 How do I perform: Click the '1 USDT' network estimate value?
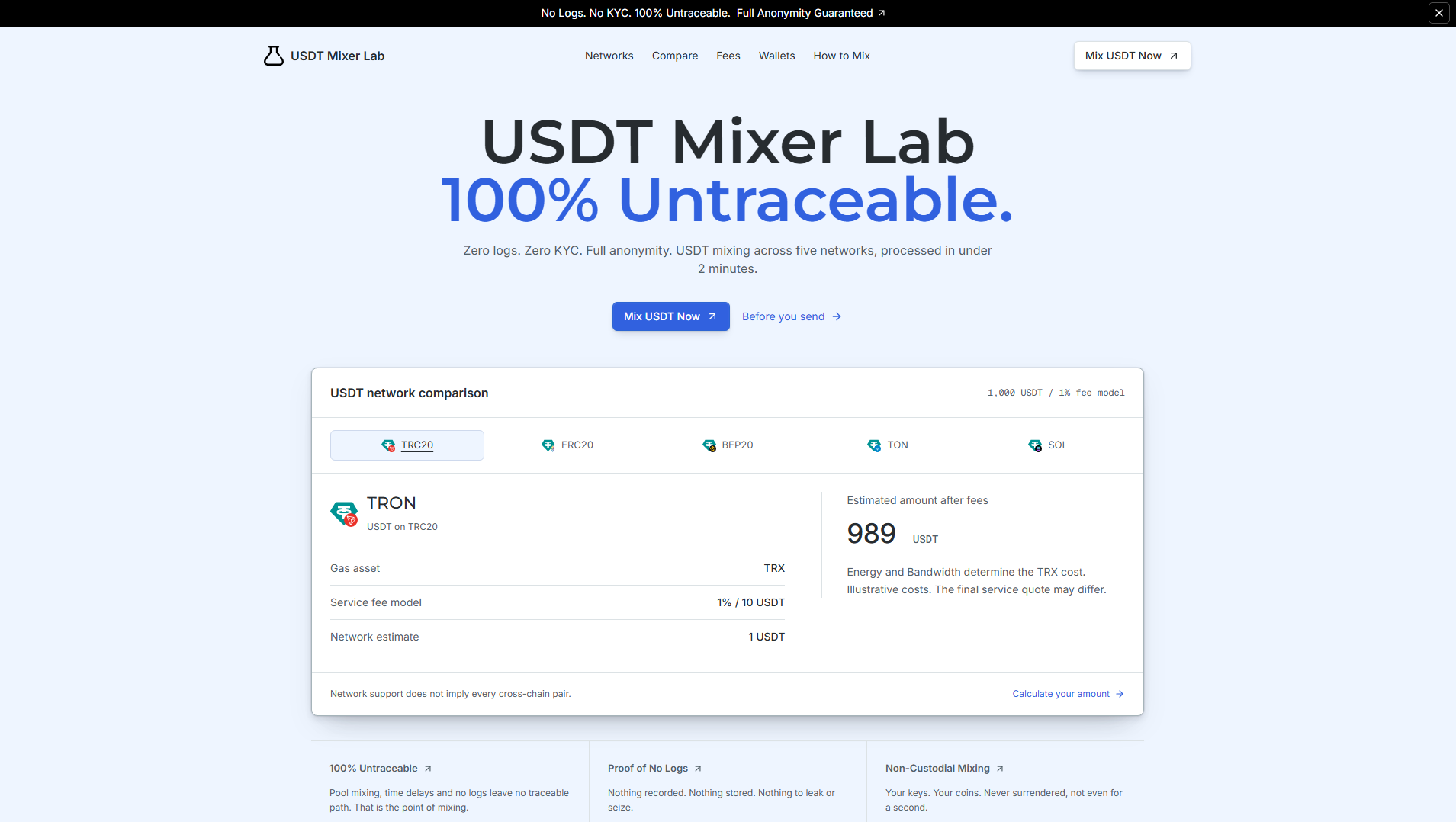click(x=767, y=637)
